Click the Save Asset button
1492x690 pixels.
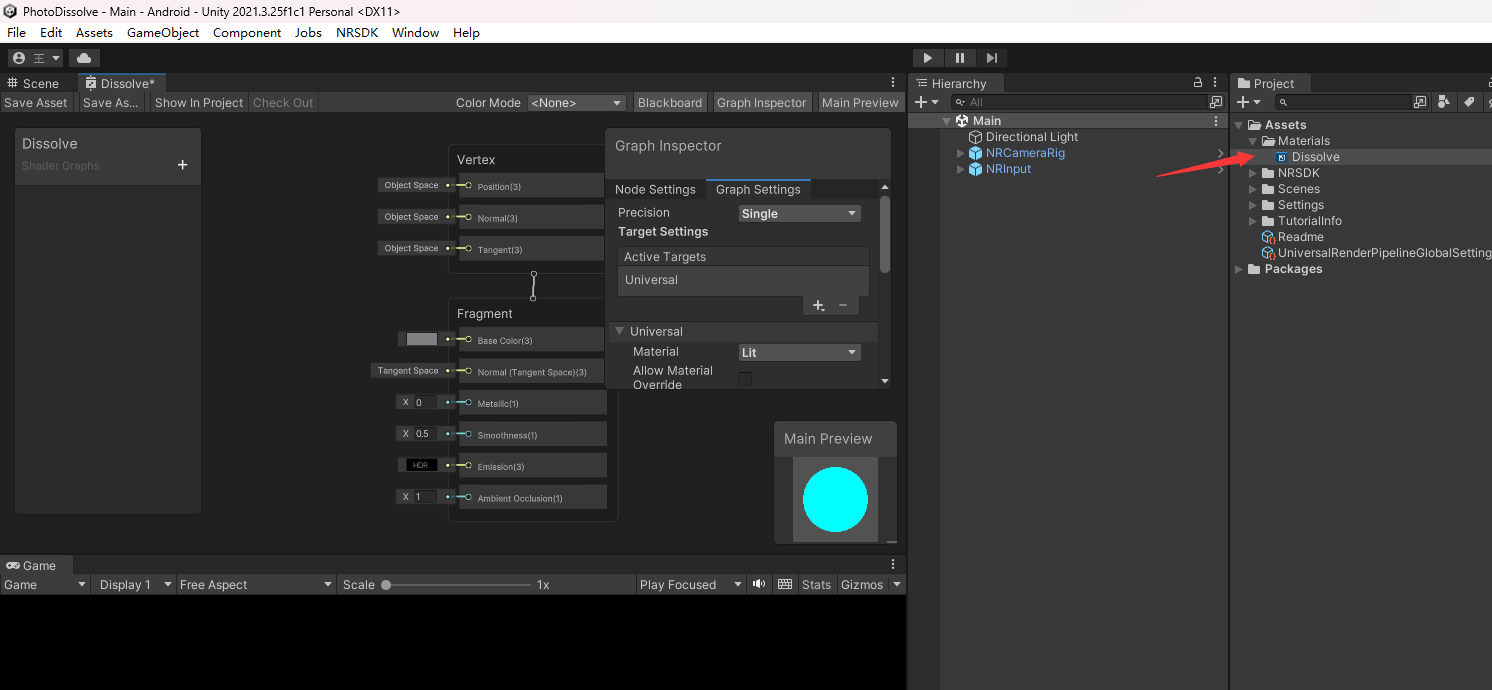tap(36, 102)
